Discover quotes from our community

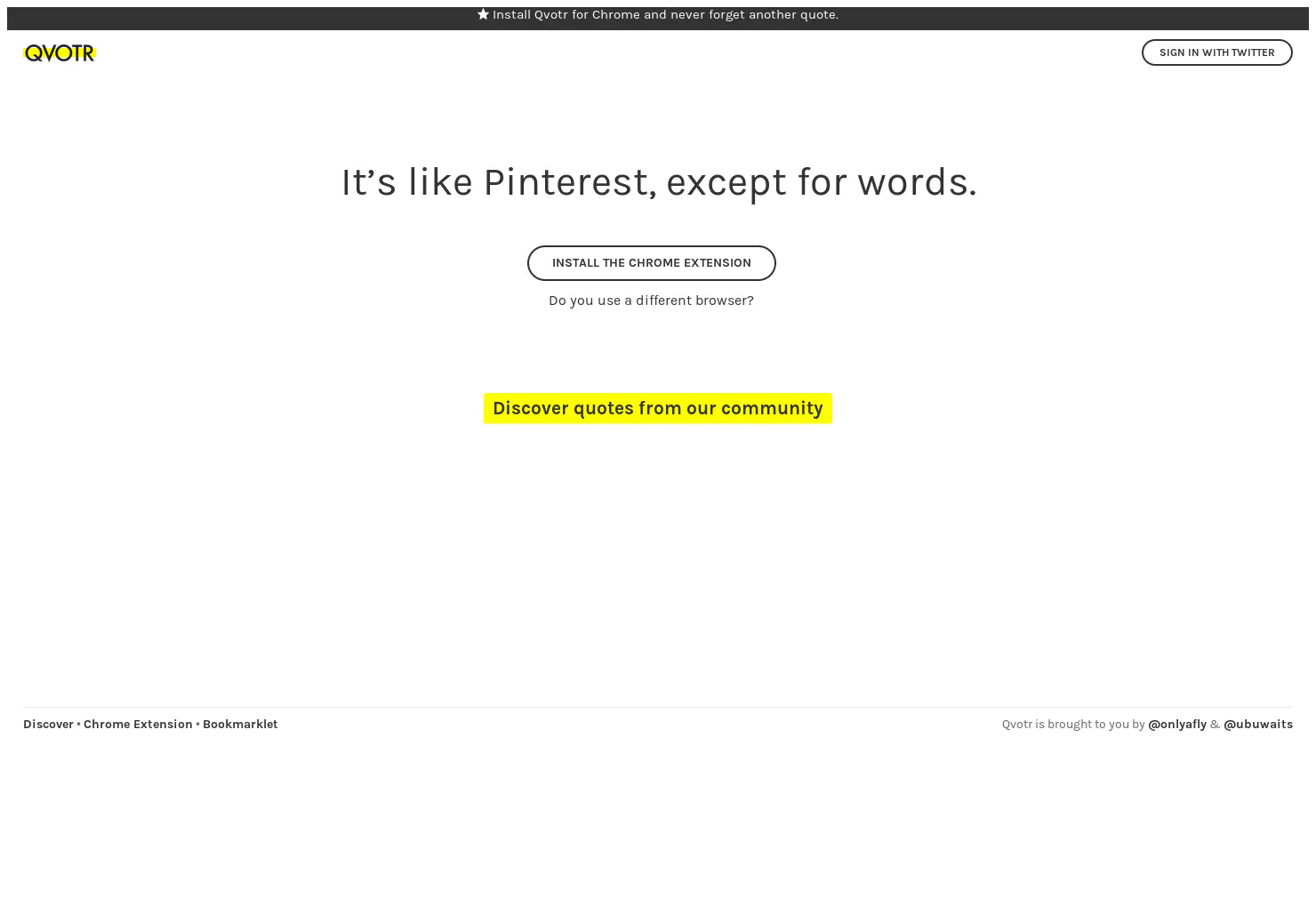pos(658,408)
